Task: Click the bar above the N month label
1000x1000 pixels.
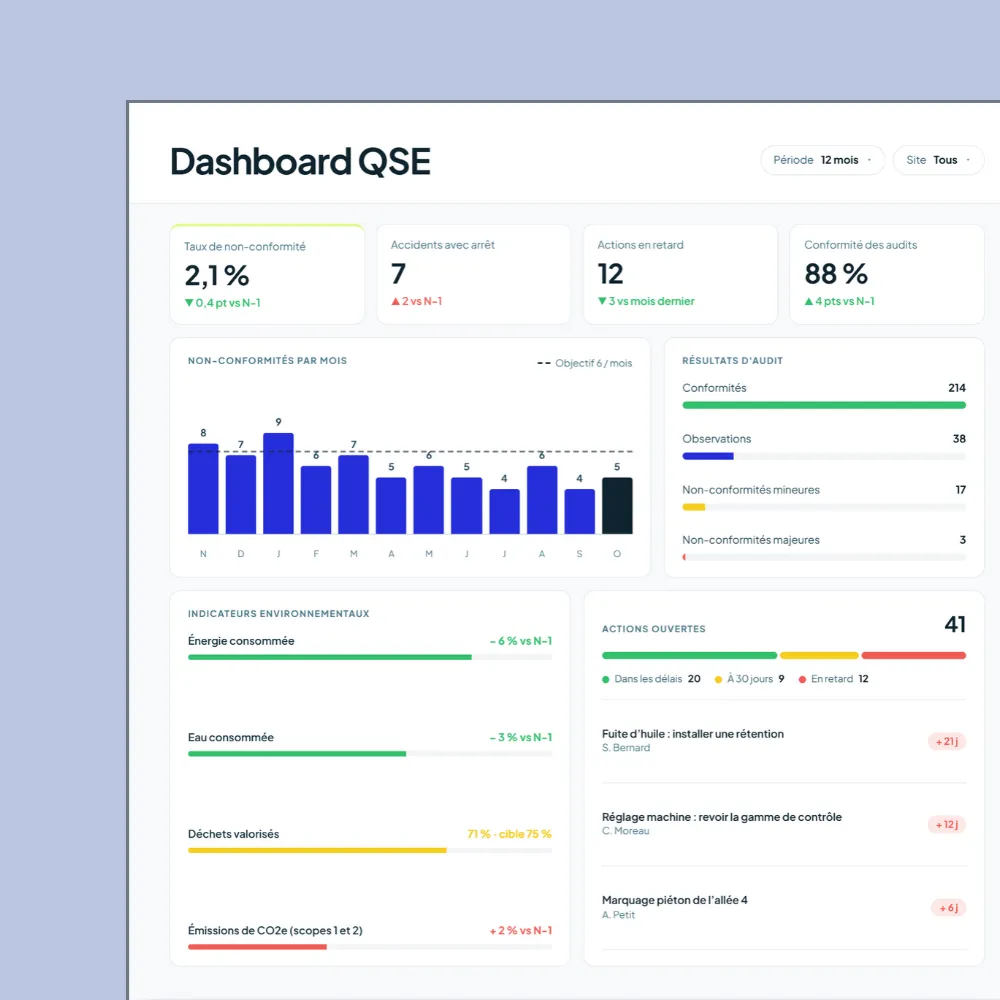Action: (203, 489)
